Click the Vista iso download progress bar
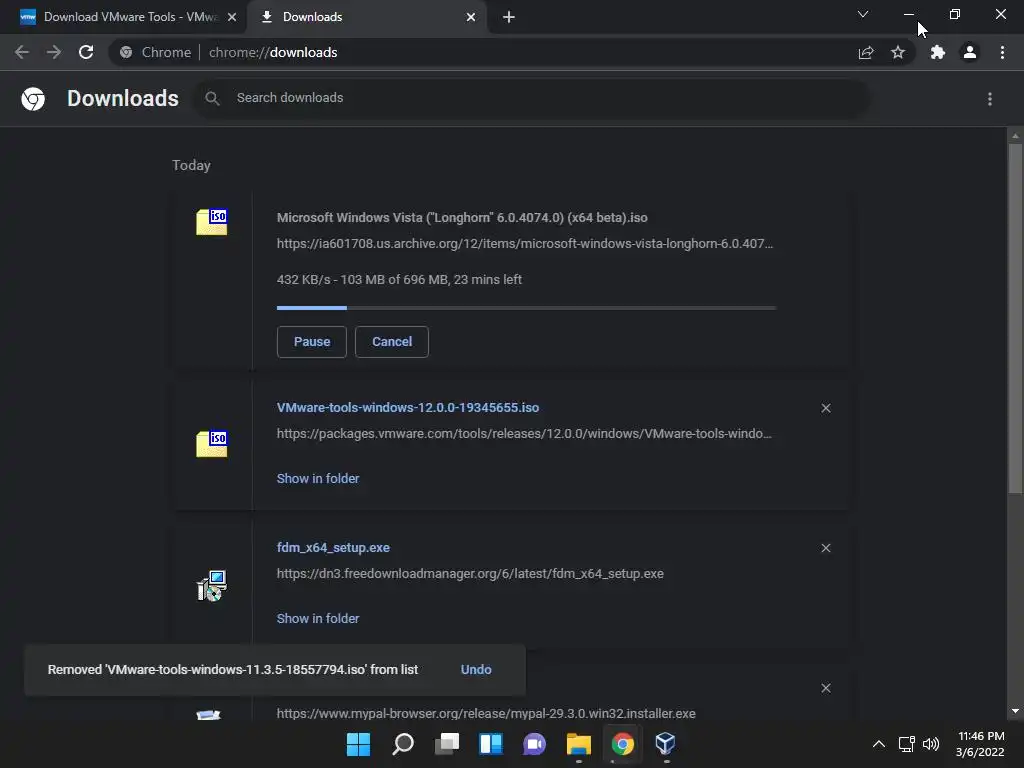The height and width of the screenshot is (768, 1024). pyautogui.click(x=526, y=308)
